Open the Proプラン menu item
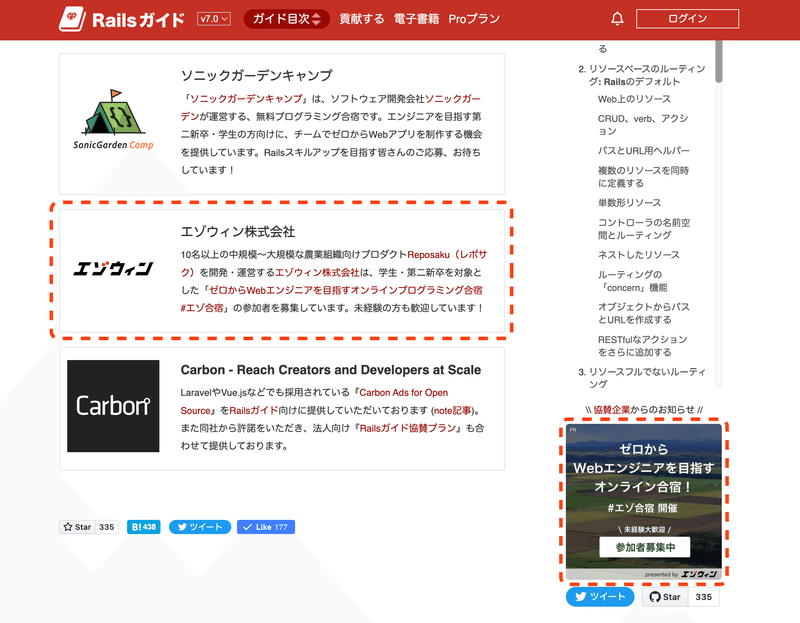The width and height of the screenshot is (800, 623). (474, 19)
